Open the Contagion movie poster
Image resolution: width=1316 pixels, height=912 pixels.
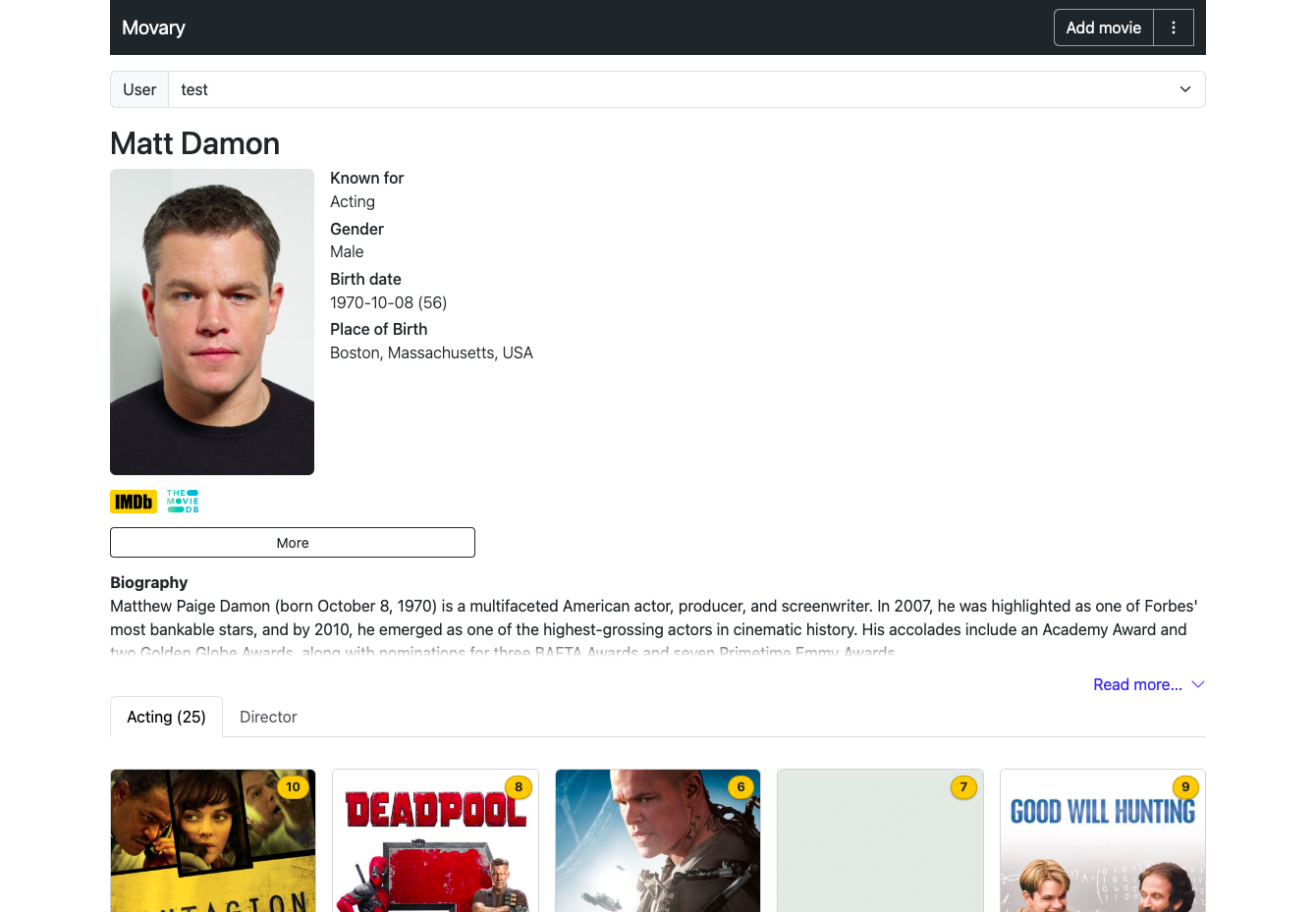click(x=213, y=840)
